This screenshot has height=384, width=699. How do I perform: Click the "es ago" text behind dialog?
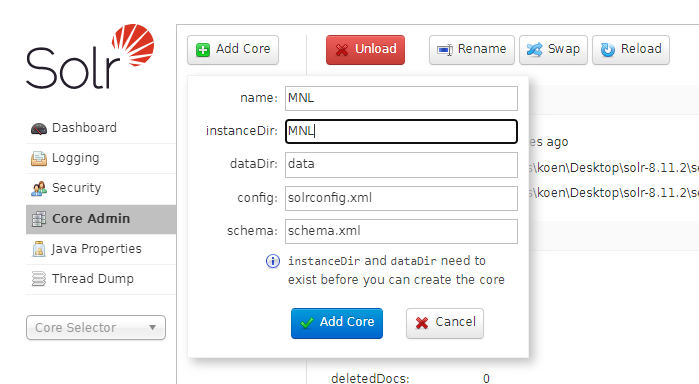click(549, 142)
